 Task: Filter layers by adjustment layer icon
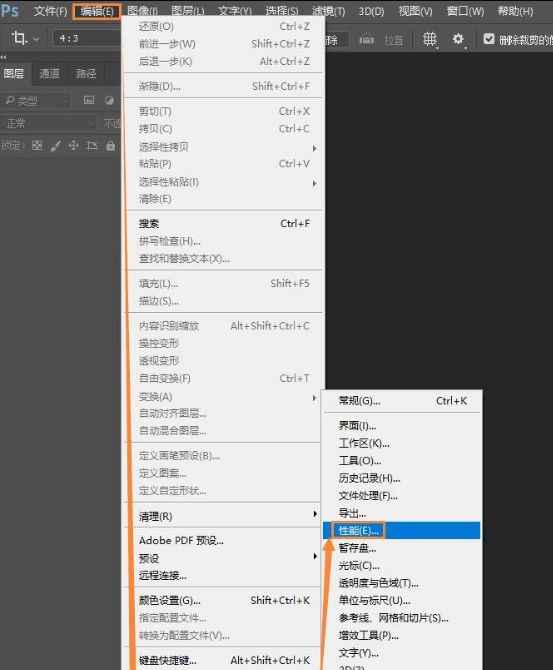pyautogui.click(x=109, y=100)
